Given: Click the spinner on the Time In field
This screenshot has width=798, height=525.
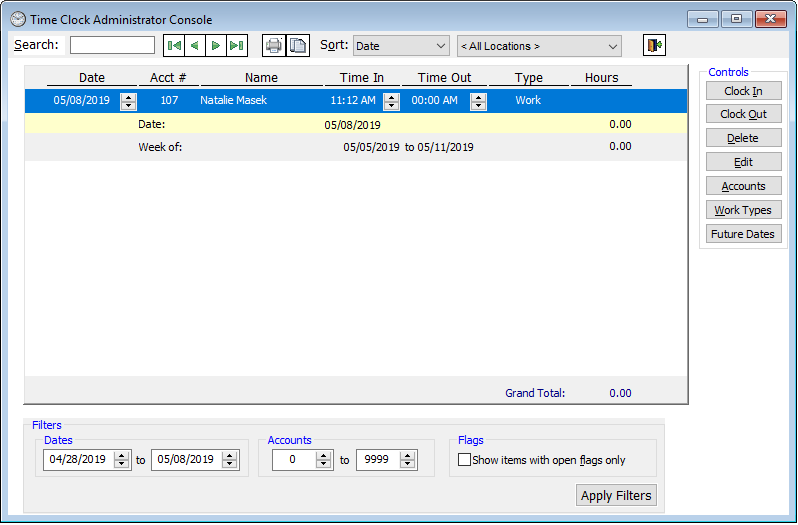Looking at the screenshot, I should [x=391, y=101].
